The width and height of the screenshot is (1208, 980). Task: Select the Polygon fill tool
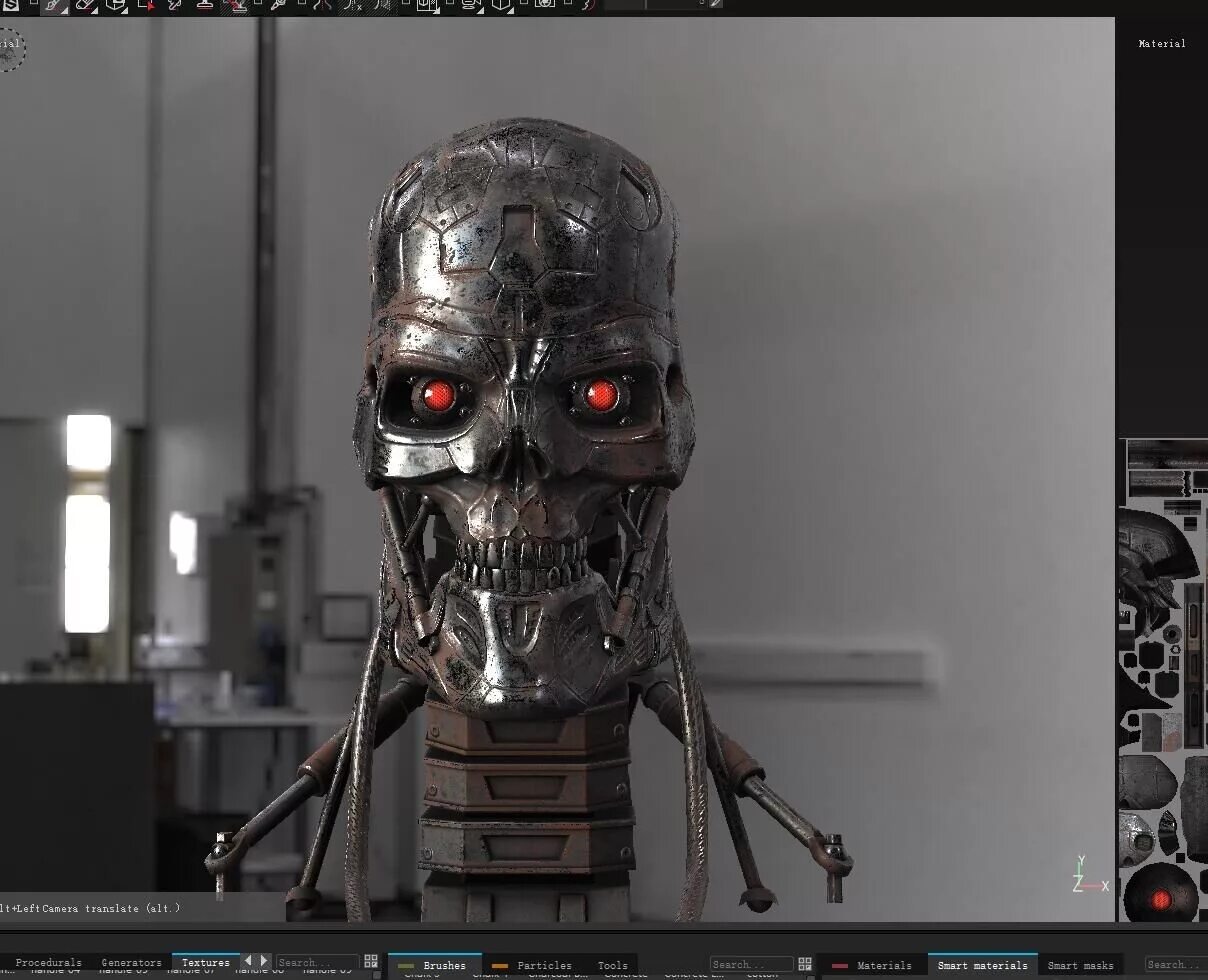[x=146, y=5]
